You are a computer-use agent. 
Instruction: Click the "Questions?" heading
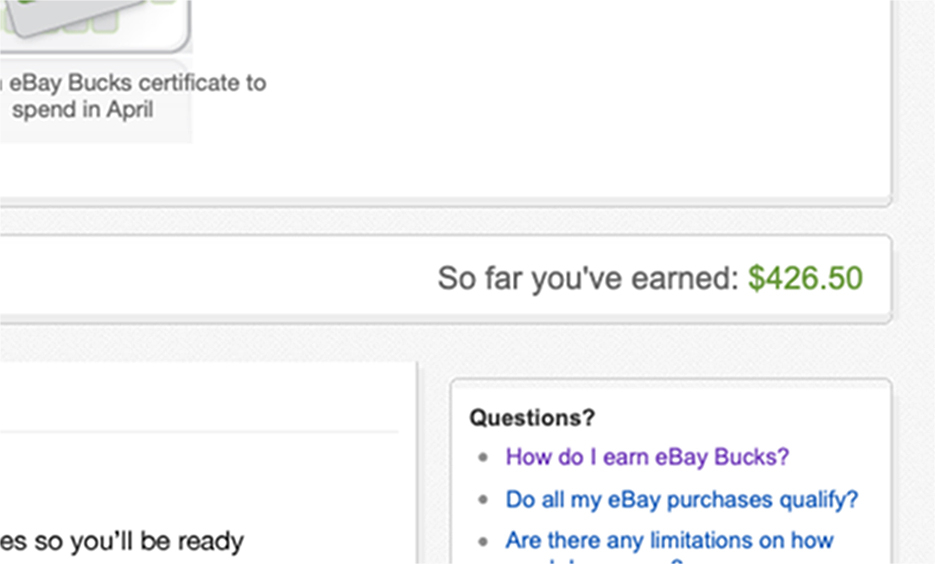[x=532, y=417]
